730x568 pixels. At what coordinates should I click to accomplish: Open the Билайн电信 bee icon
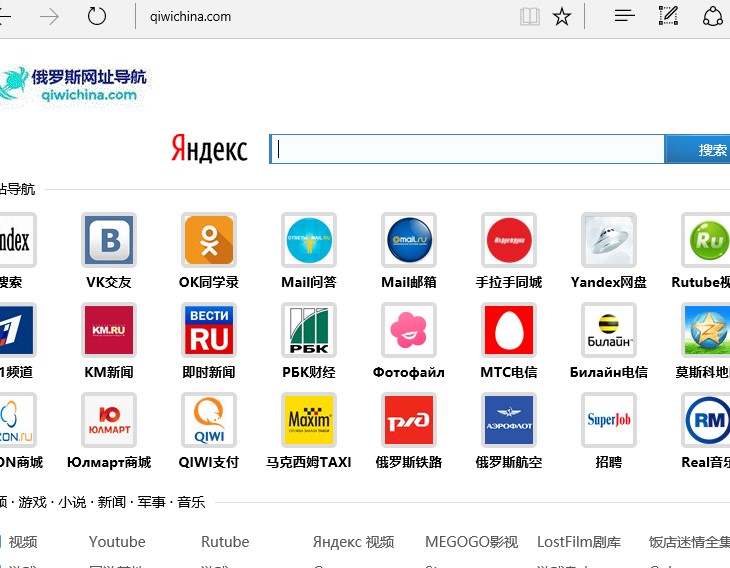coord(609,330)
